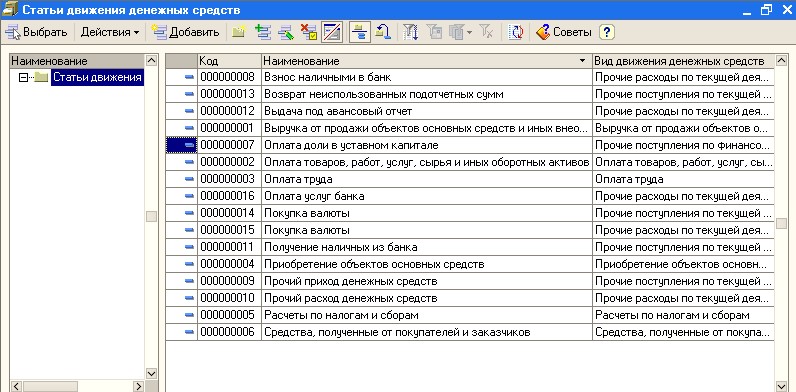Viewport: 796px width, 392px height.
Task: Click the row icon for Взнос наличными в банк
Action: click(x=189, y=77)
